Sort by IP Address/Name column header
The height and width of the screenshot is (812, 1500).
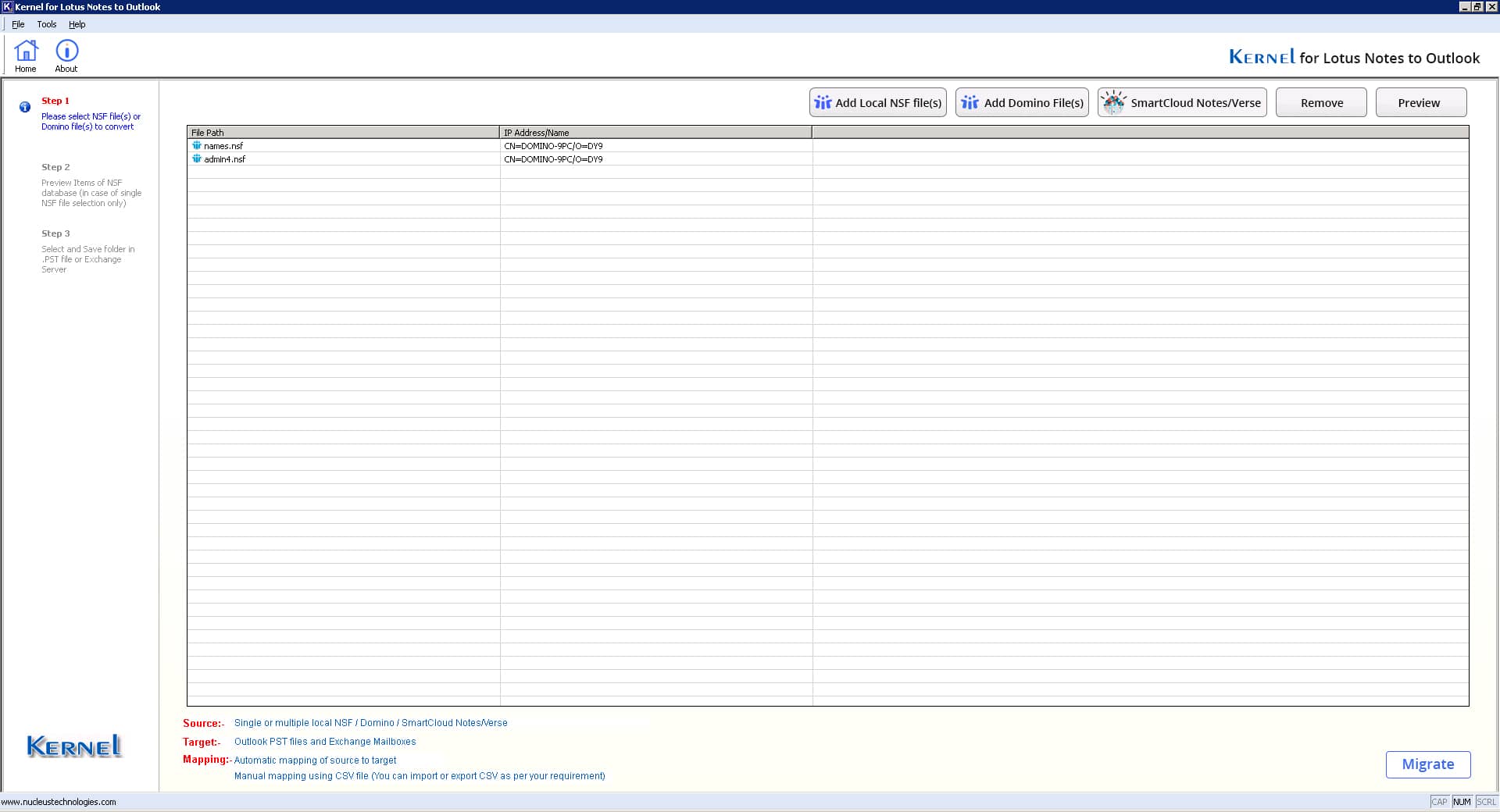655,132
